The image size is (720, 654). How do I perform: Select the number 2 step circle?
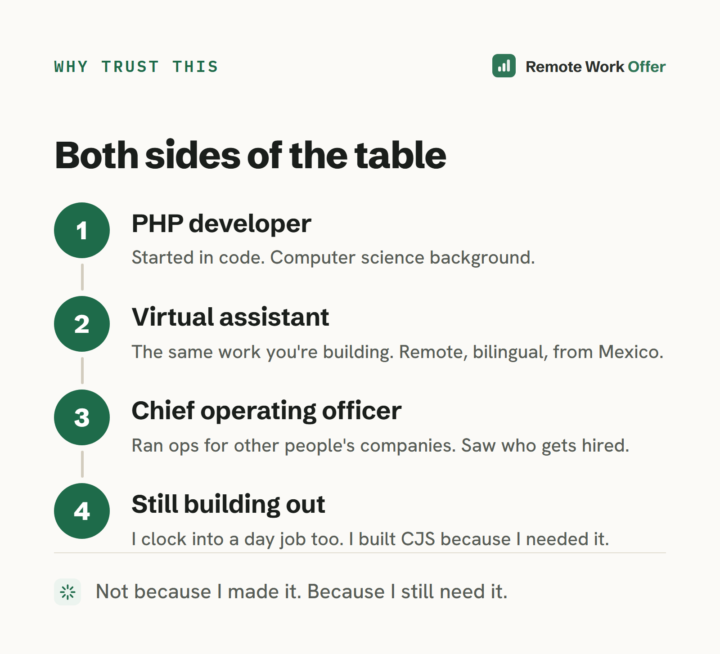tap(82, 324)
